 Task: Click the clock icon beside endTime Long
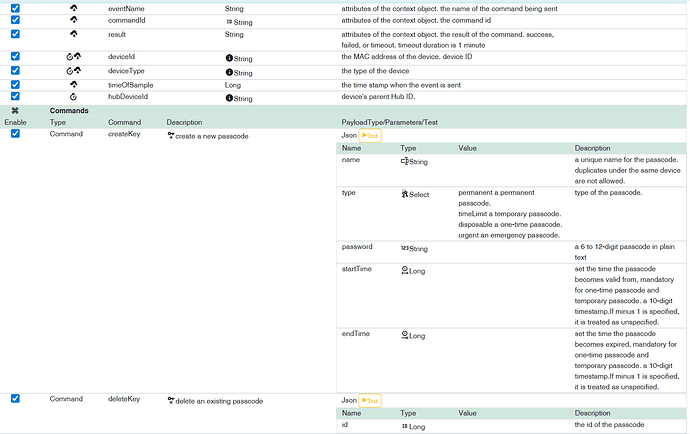point(405,335)
